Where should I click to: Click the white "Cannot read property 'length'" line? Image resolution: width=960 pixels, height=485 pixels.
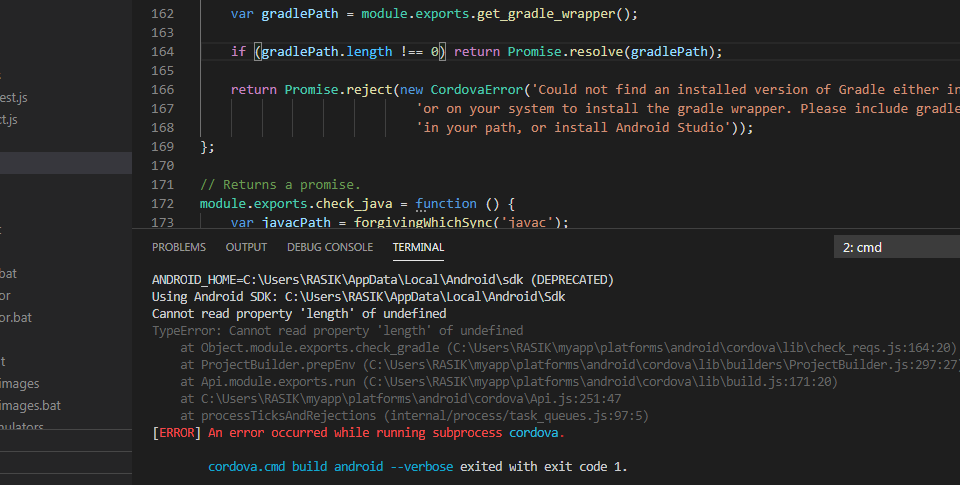click(299, 314)
